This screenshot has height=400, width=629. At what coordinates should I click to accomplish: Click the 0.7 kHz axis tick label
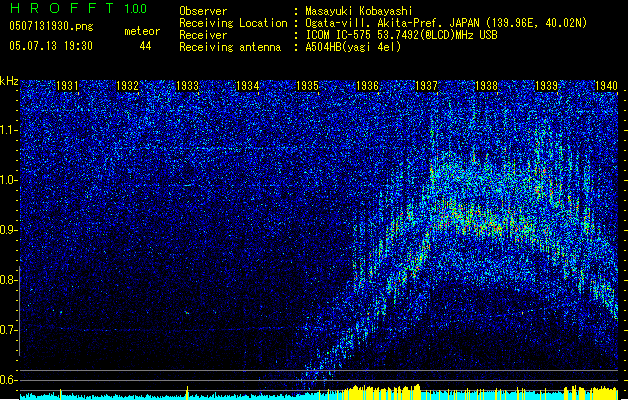(8, 330)
